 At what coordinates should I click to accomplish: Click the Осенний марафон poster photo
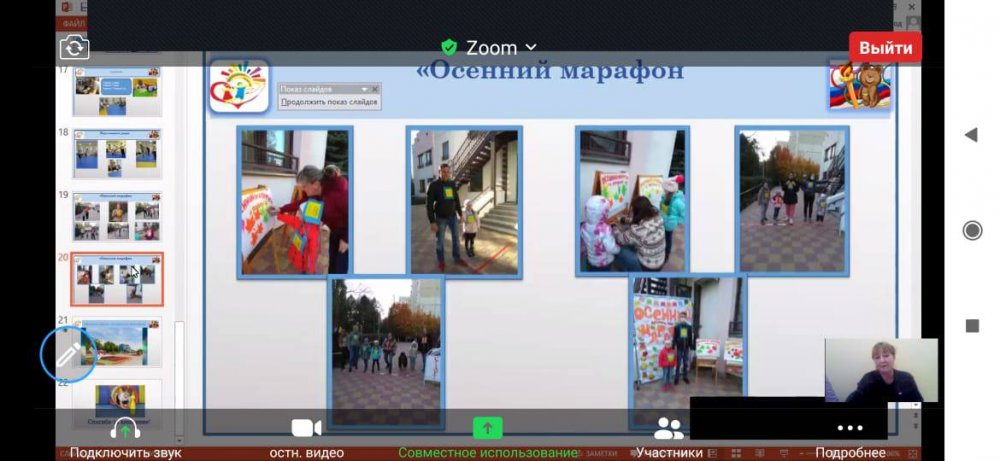click(x=688, y=351)
